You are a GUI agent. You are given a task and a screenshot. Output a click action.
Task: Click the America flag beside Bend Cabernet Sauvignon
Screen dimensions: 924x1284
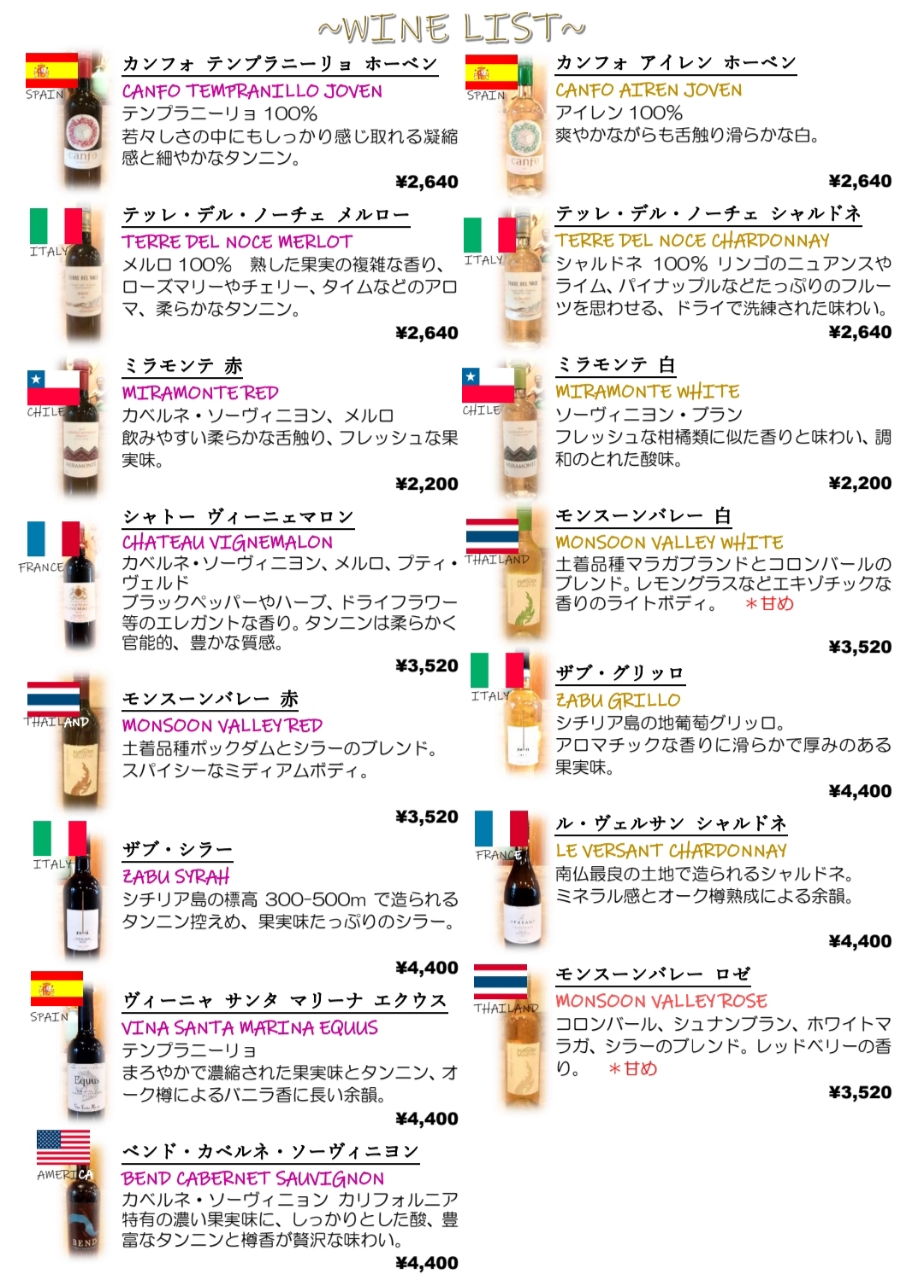tap(63, 1148)
